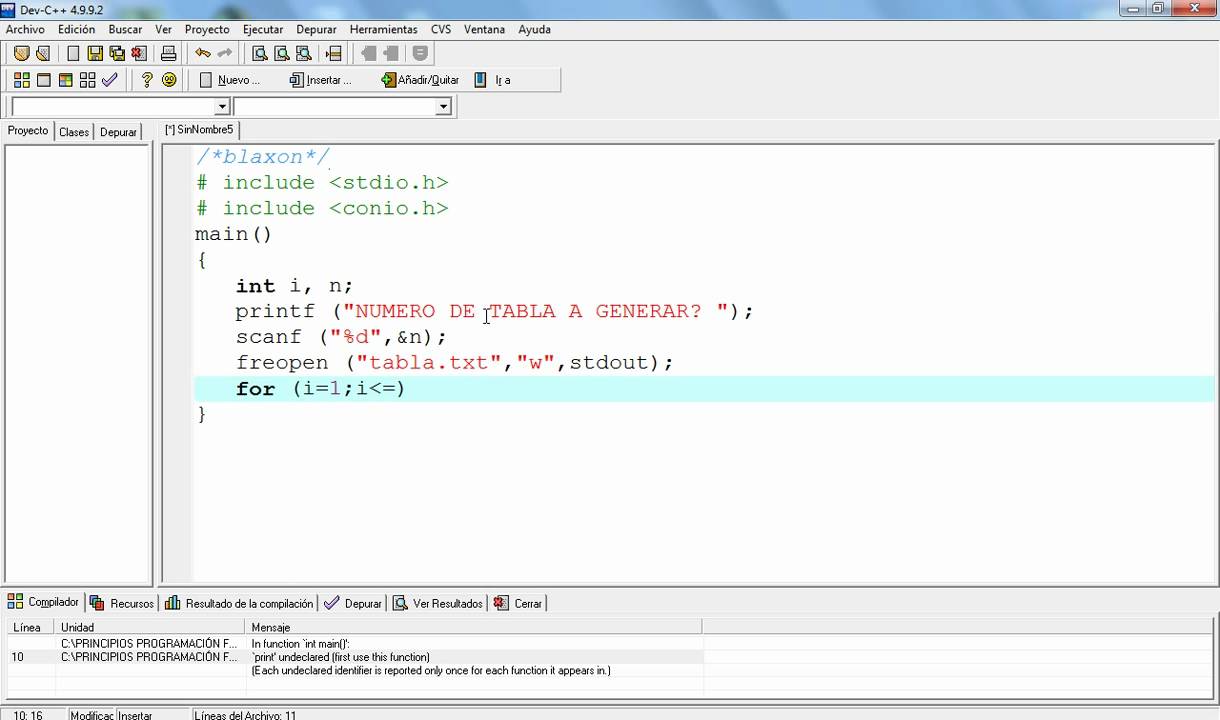Switch to the Clases side tab
This screenshot has height=720, width=1220.
pos(74,132)
